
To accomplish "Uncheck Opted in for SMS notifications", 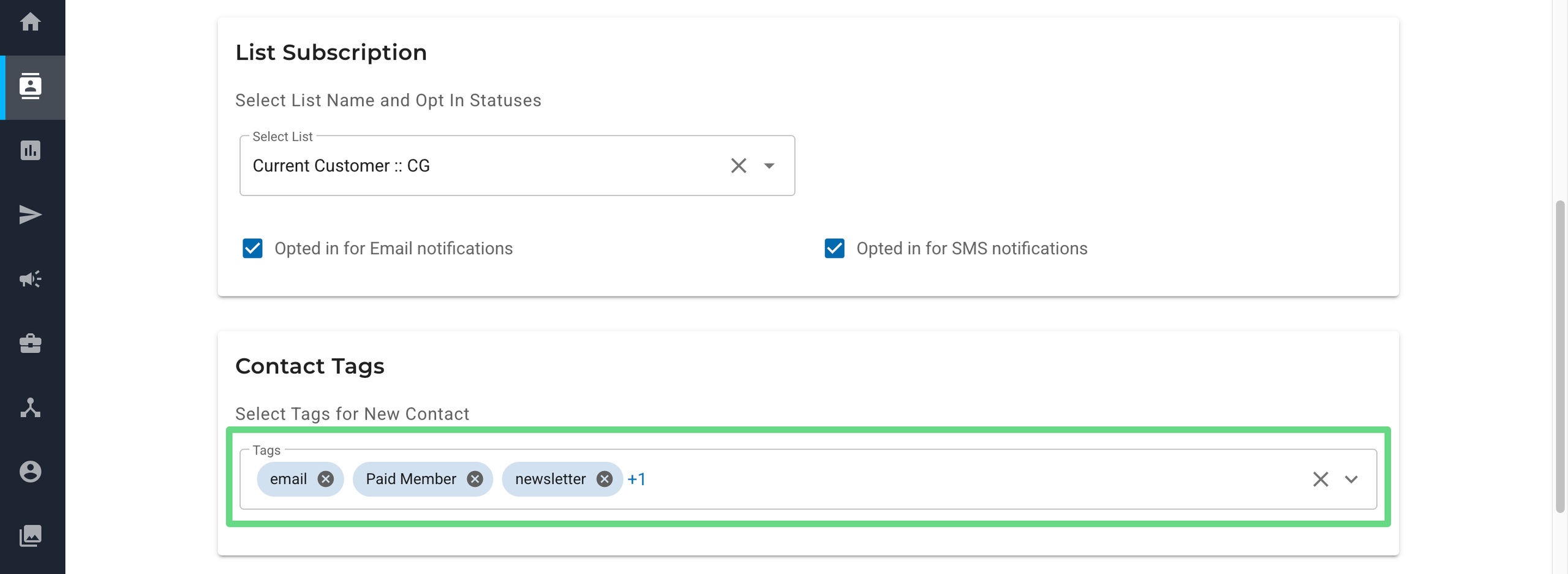I will (x=834, y=249).
